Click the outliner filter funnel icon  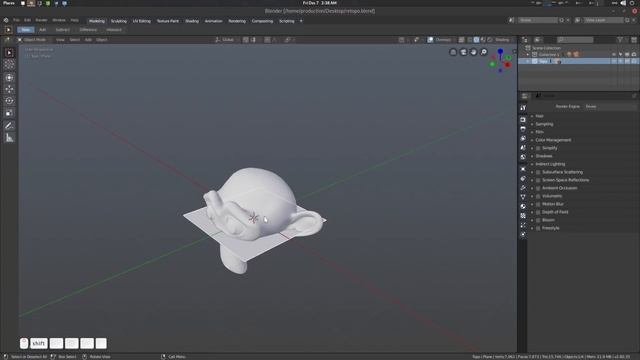[620, 40]
